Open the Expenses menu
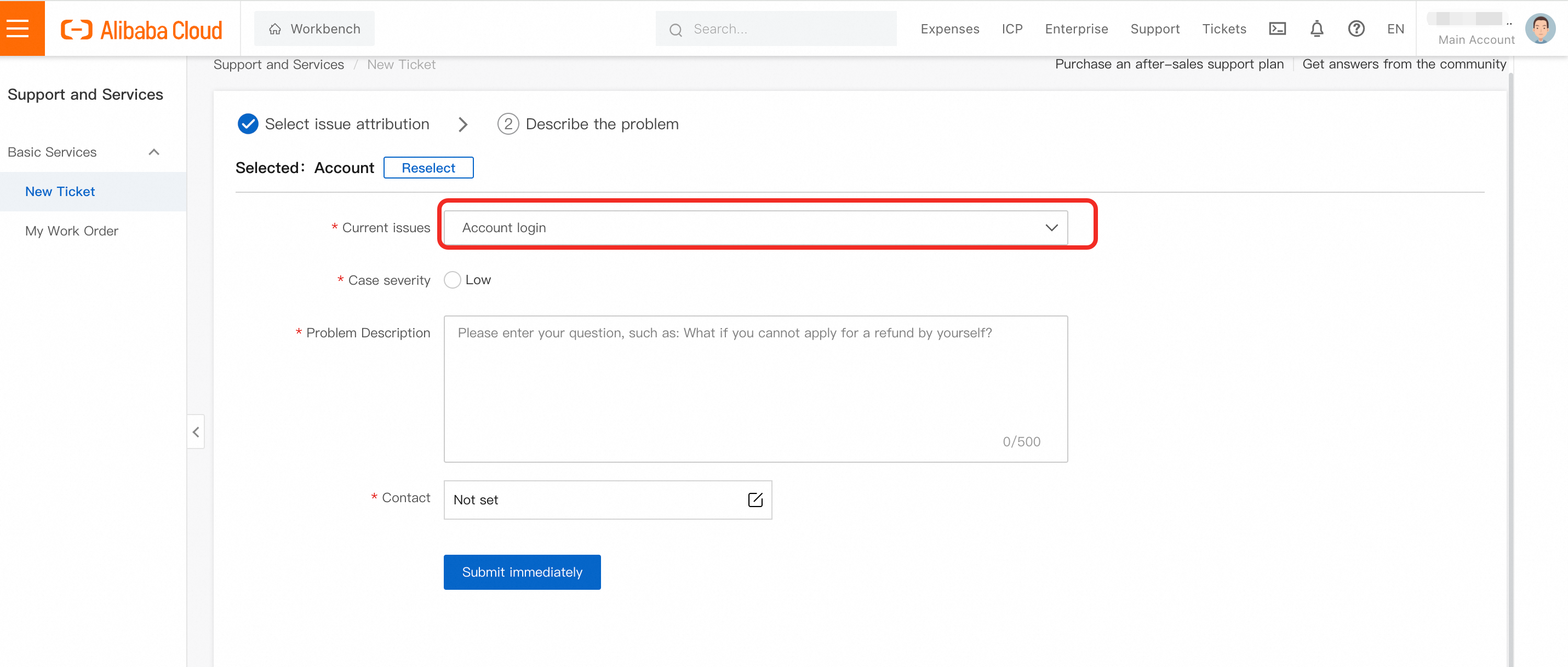Image resolution: width=1568 pixels, height=667 pixels. coord(949,28)
